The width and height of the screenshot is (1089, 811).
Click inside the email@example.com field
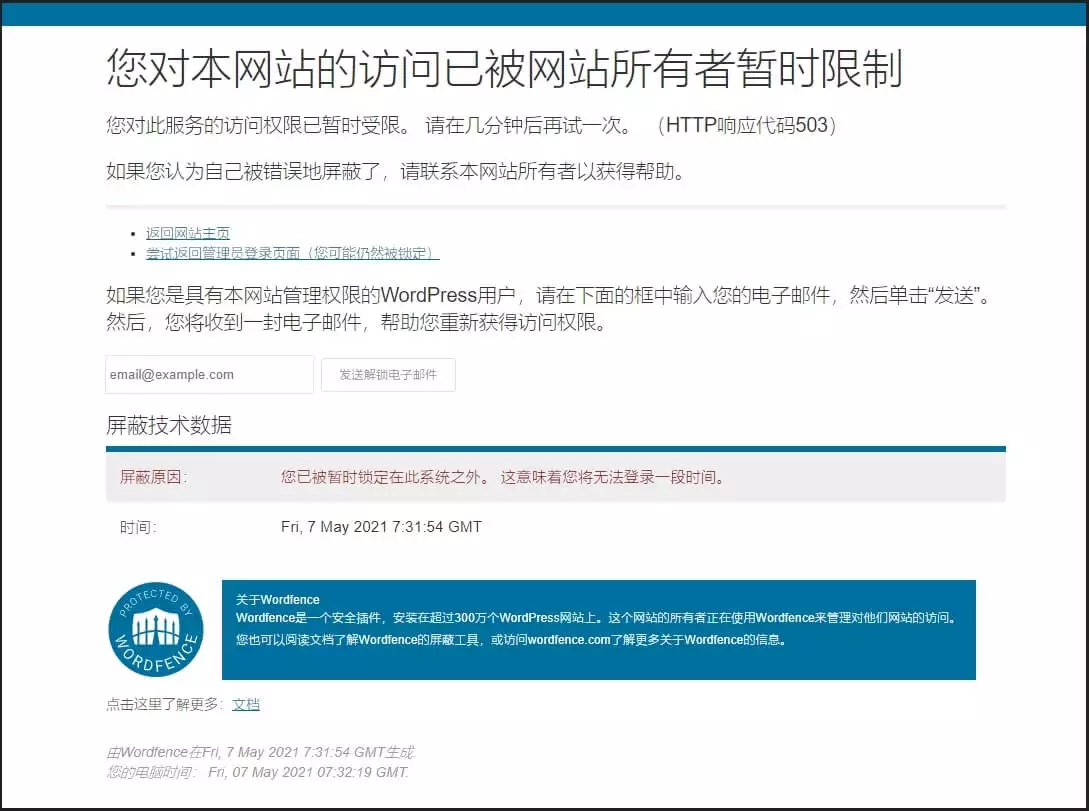(x=209, y=374)
